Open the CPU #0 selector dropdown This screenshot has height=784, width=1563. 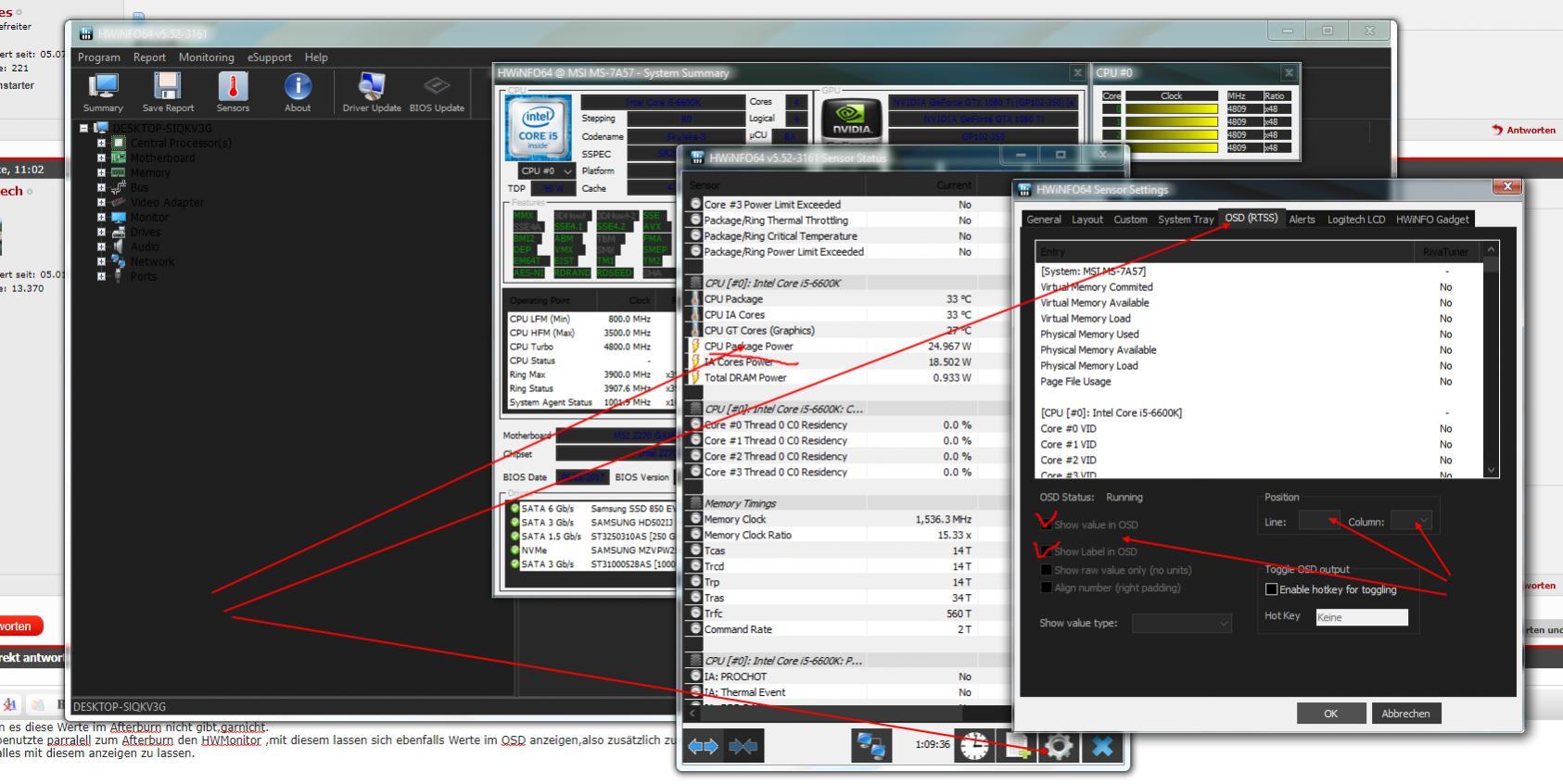point(546,171)
